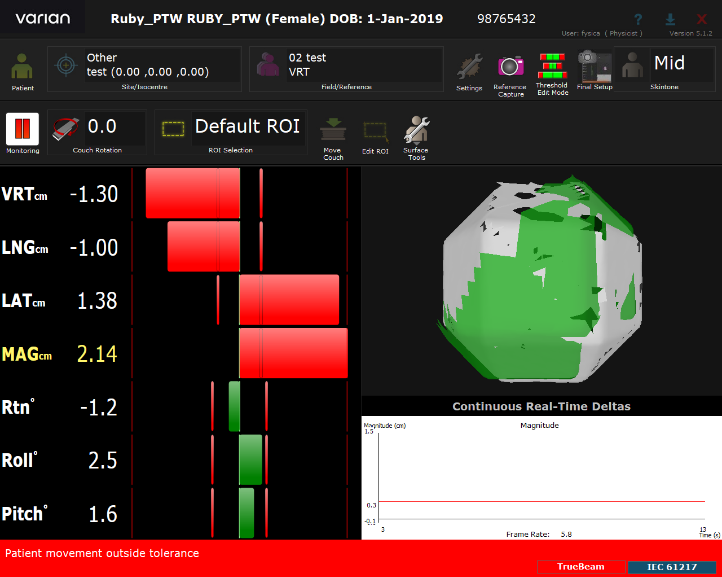Click the help question mark icon
Viewport: 722px width, 577px height.
638,19
